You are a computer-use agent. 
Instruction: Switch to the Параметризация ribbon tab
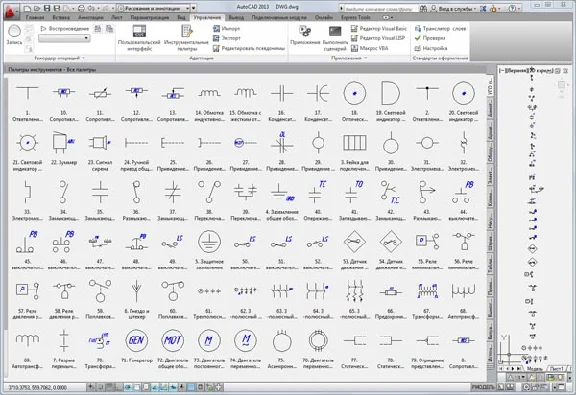(150, 17)
